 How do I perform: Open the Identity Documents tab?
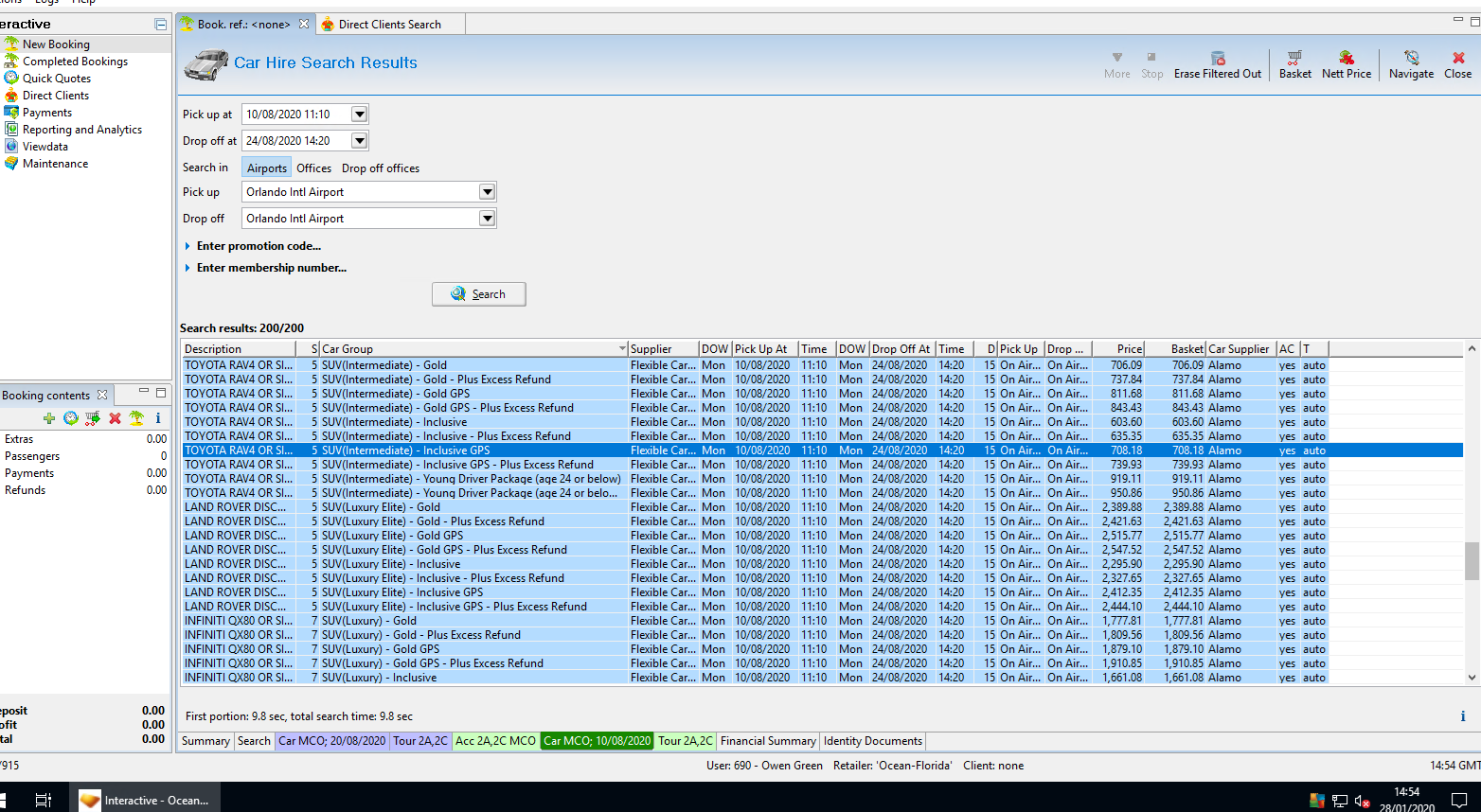pos(872,741)
